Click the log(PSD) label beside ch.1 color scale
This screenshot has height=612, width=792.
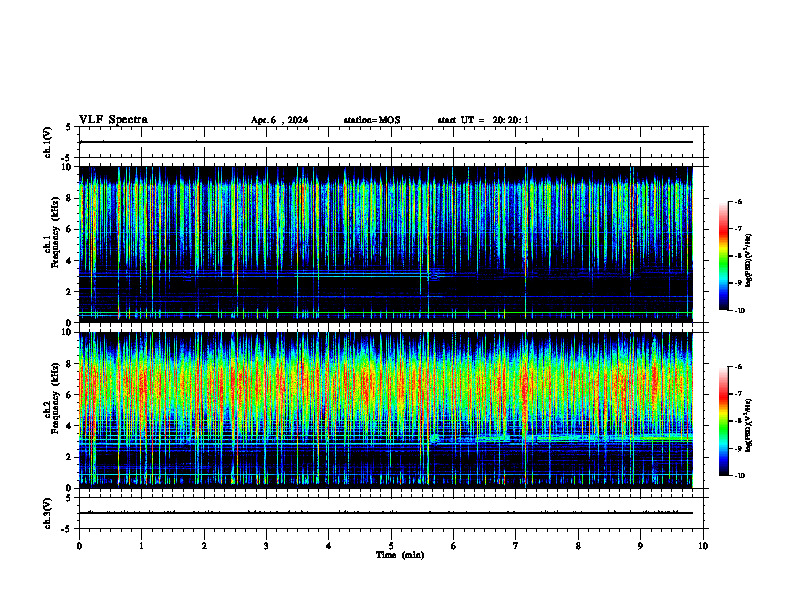749,260
